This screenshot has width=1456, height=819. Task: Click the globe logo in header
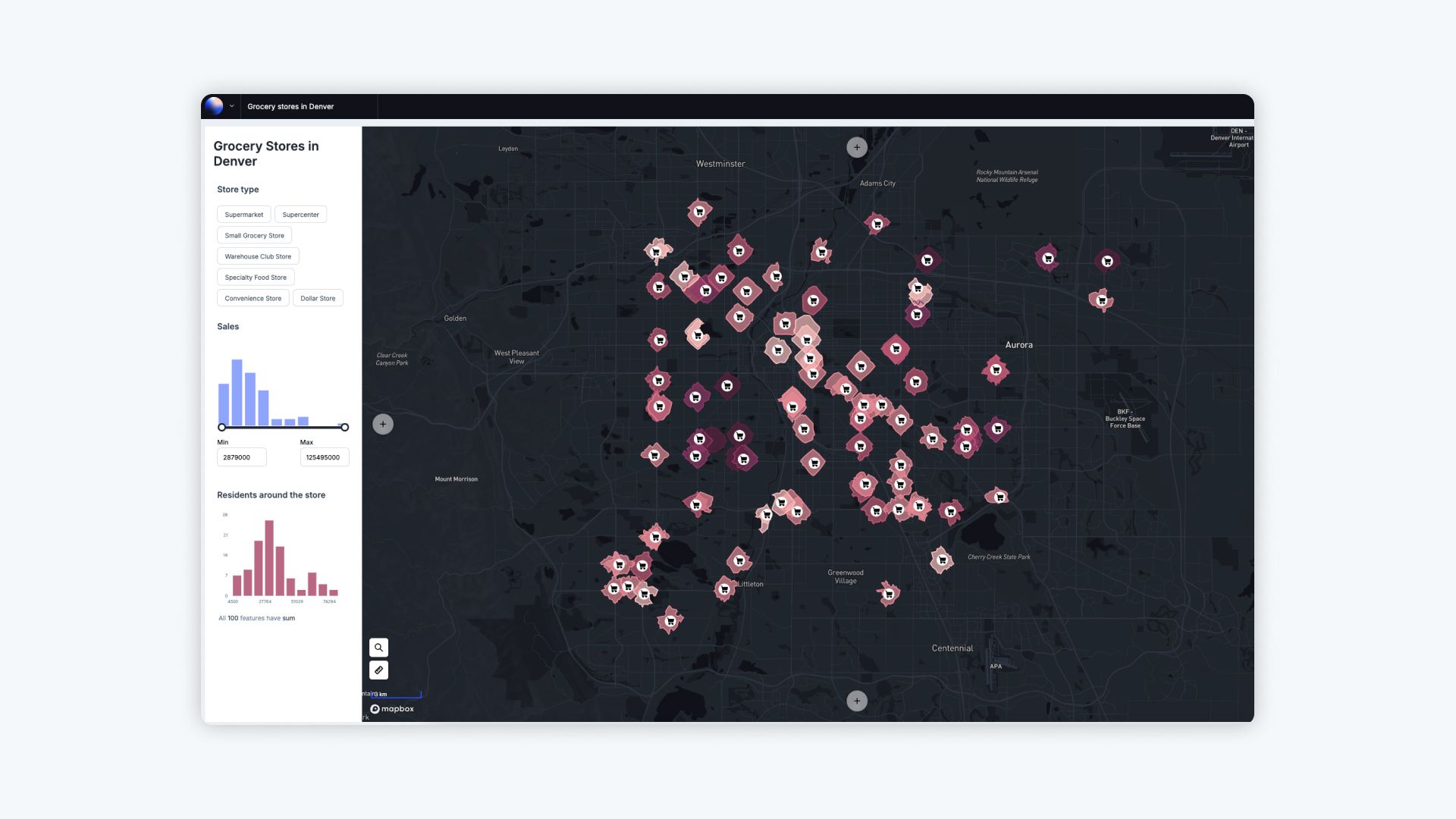pyautogui.click(x=214, y=106)
